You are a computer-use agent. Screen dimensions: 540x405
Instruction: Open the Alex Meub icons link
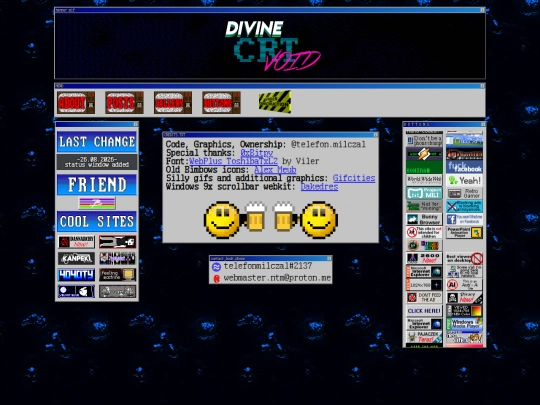pos(275,170)
